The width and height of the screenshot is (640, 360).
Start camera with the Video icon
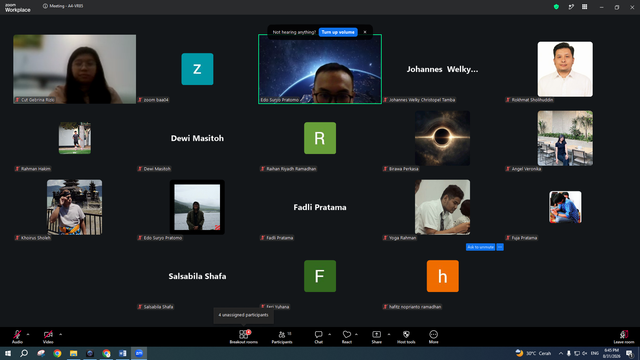coord(48,337)
